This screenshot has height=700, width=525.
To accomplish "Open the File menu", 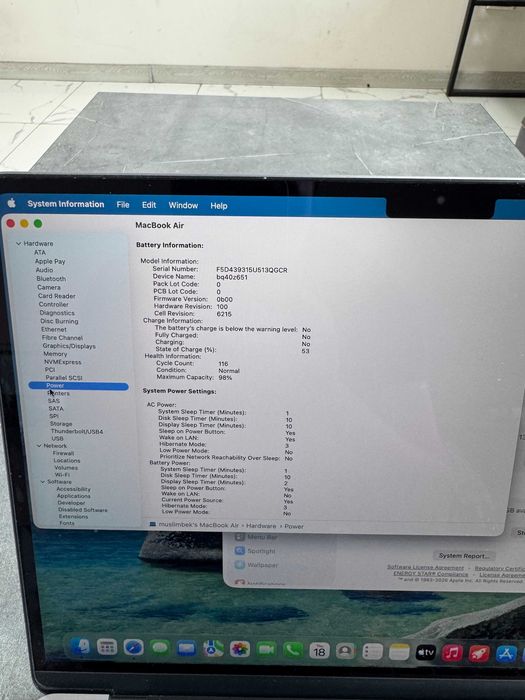I will tap(123, 204).
